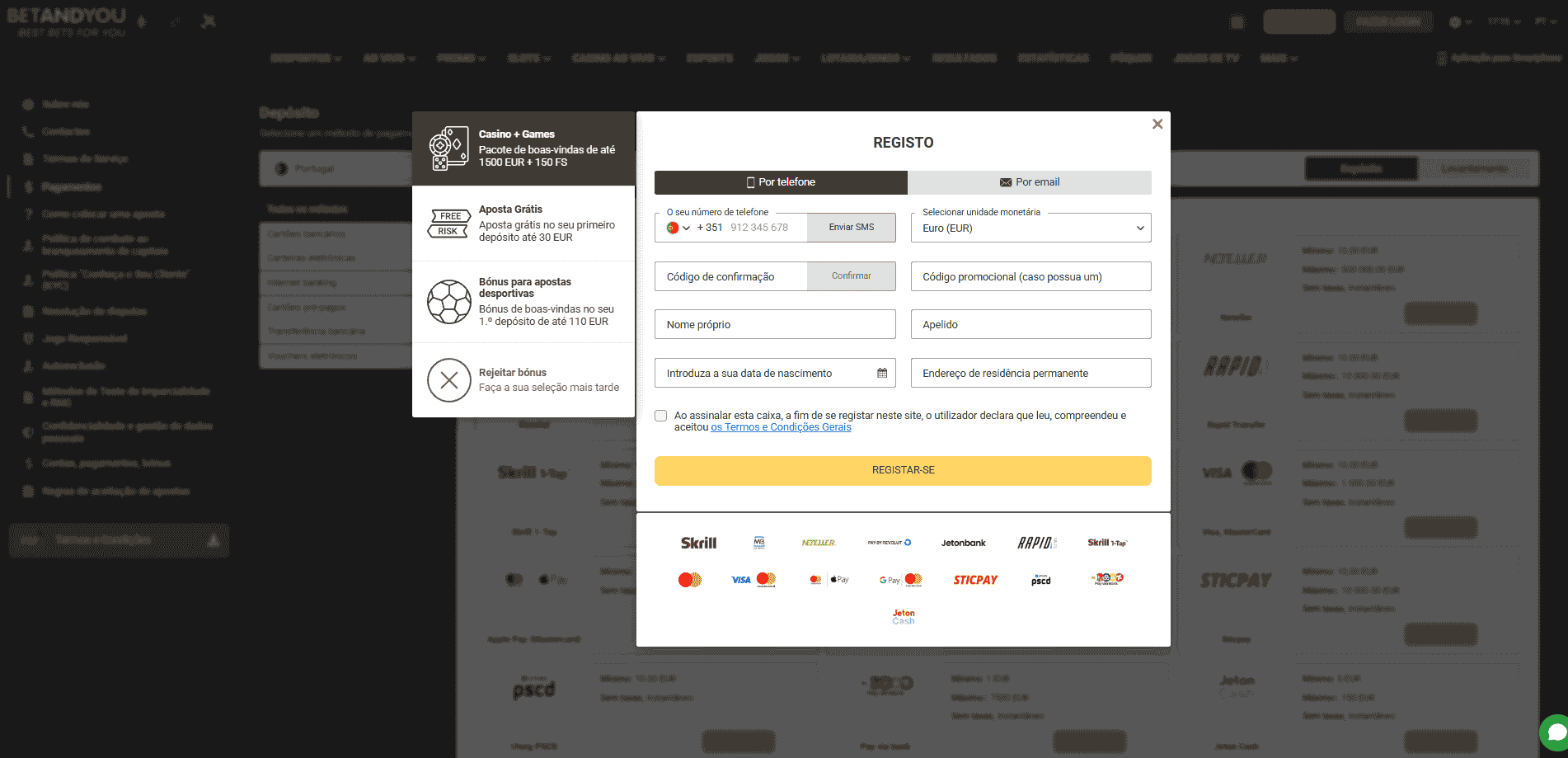This screenshot has width=1568, height=758.
Task: Click the STICPAY payment logo
Action: pos(975,580)
